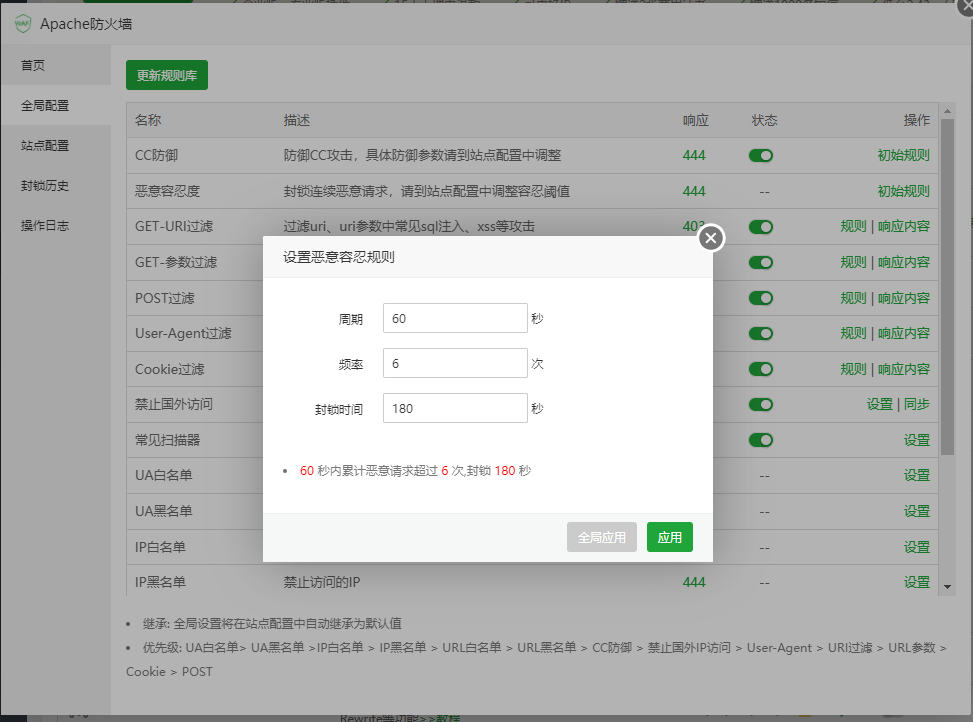Focus the 频率 input field
The width and height of the screenshot is (973, 722).
pyautogui.click(x=454, y=363)
